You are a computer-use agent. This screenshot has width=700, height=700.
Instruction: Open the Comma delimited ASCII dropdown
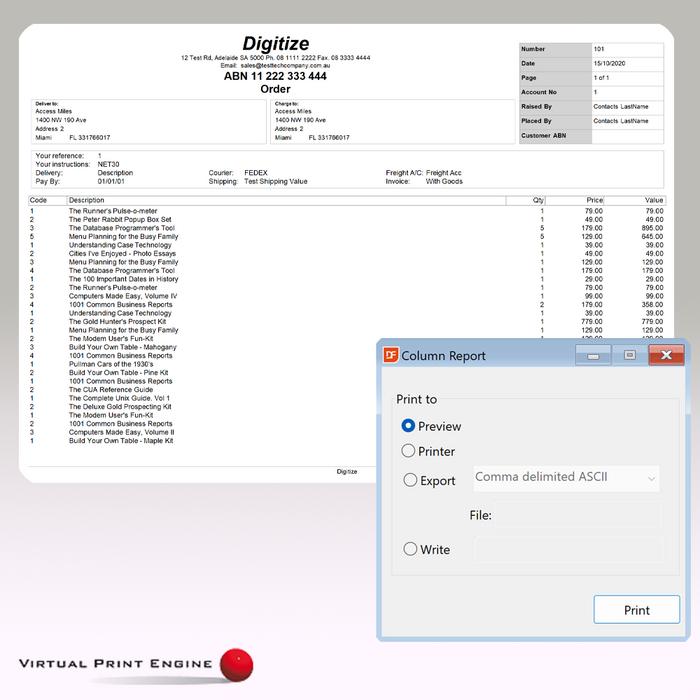tap(566, 478)
